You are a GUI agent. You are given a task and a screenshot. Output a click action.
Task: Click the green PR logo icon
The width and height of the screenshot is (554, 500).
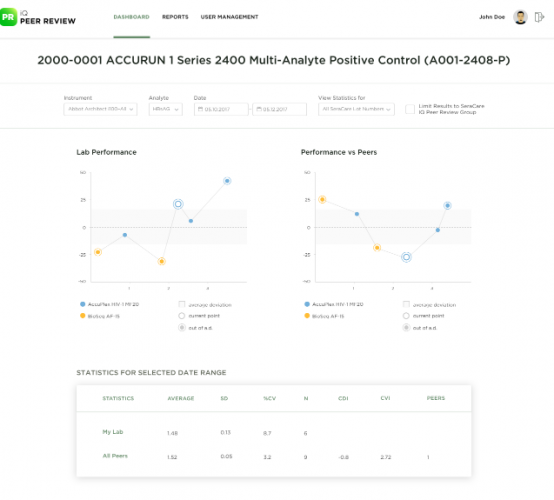[x=8, y=17]
